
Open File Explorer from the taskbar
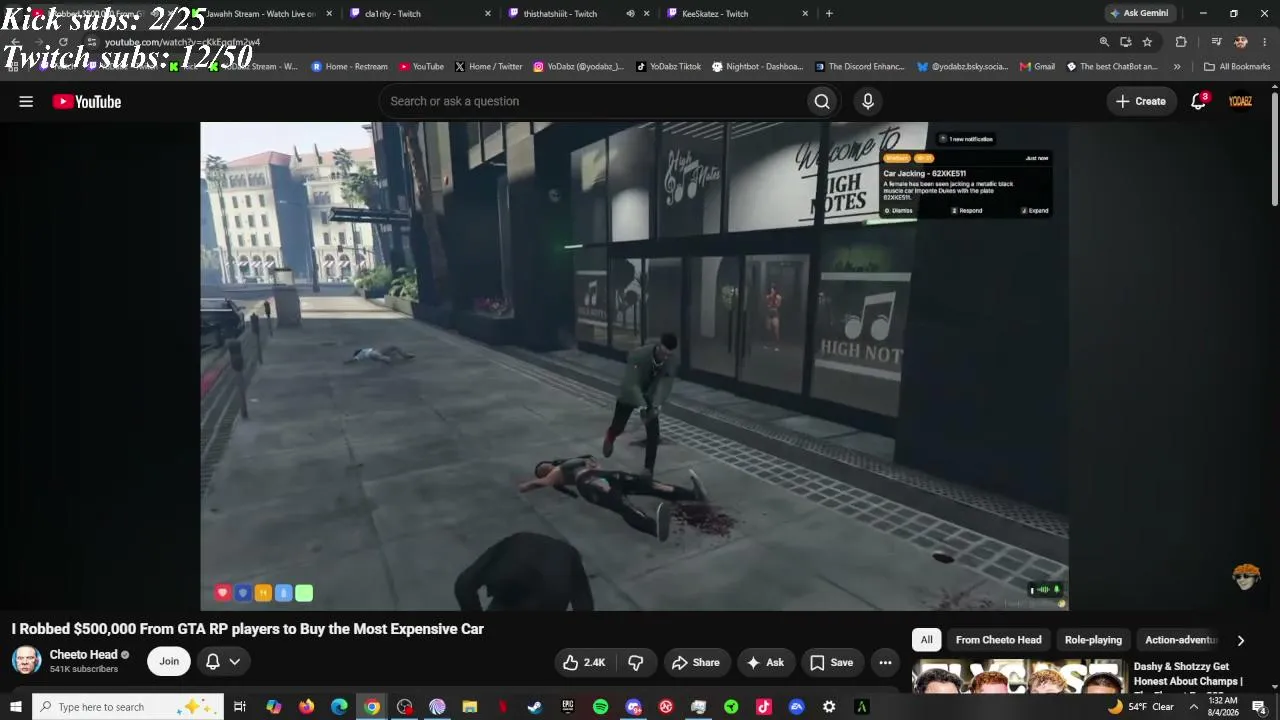(x=469, y=707)
